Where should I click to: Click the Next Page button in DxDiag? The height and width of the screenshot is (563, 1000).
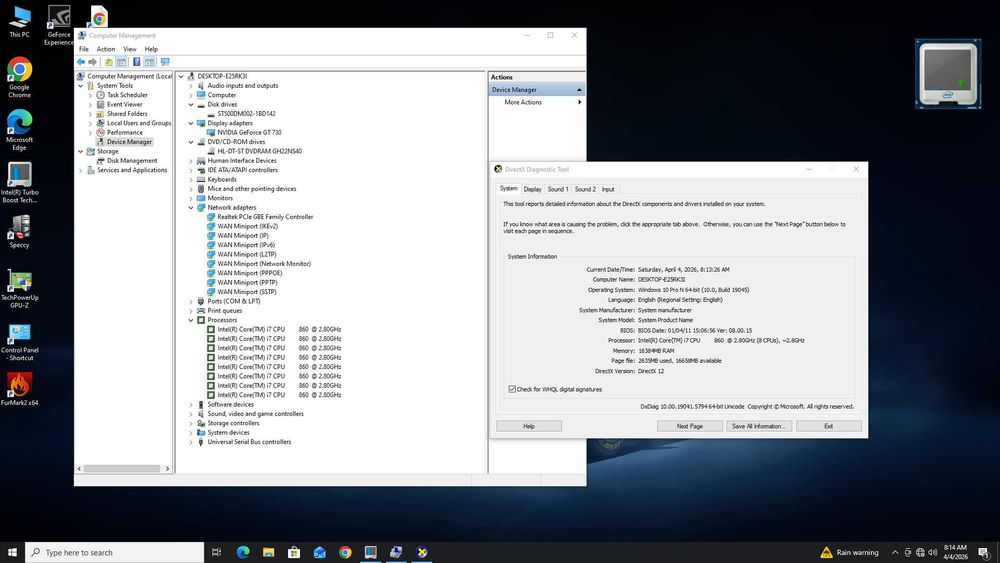coord(689,426)
